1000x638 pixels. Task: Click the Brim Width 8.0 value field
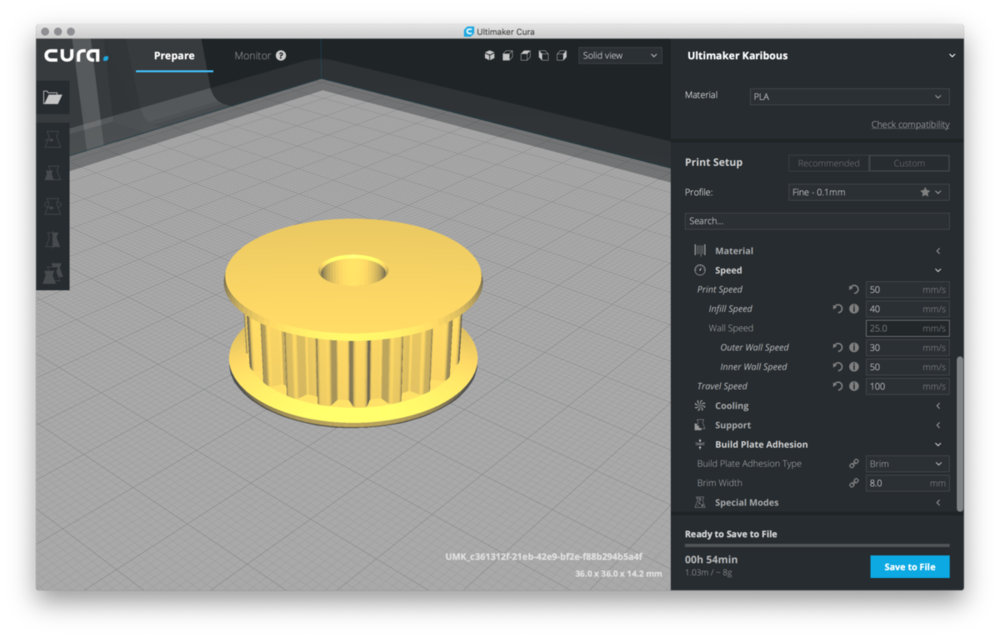point(907,483)
